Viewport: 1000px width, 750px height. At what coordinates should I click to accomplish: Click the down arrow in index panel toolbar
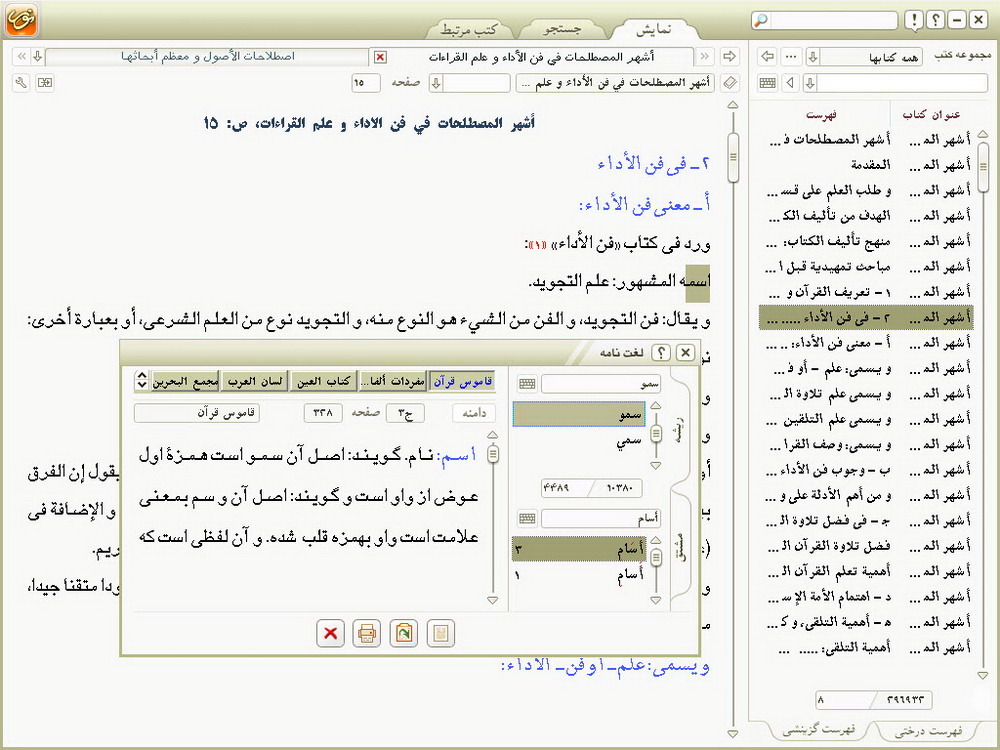(x=810, y=83)
